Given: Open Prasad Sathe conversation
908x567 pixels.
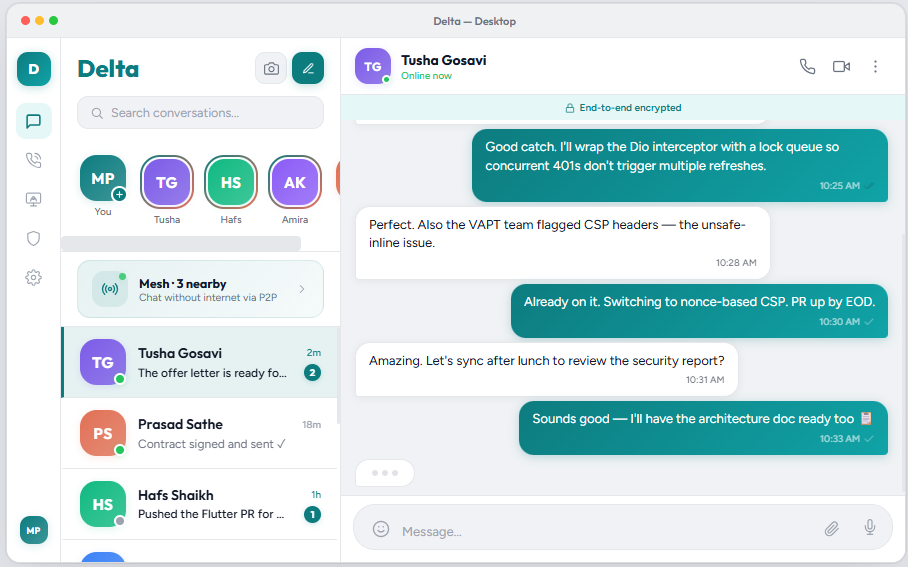Looking at the screenshot, I should coord(200,434).
